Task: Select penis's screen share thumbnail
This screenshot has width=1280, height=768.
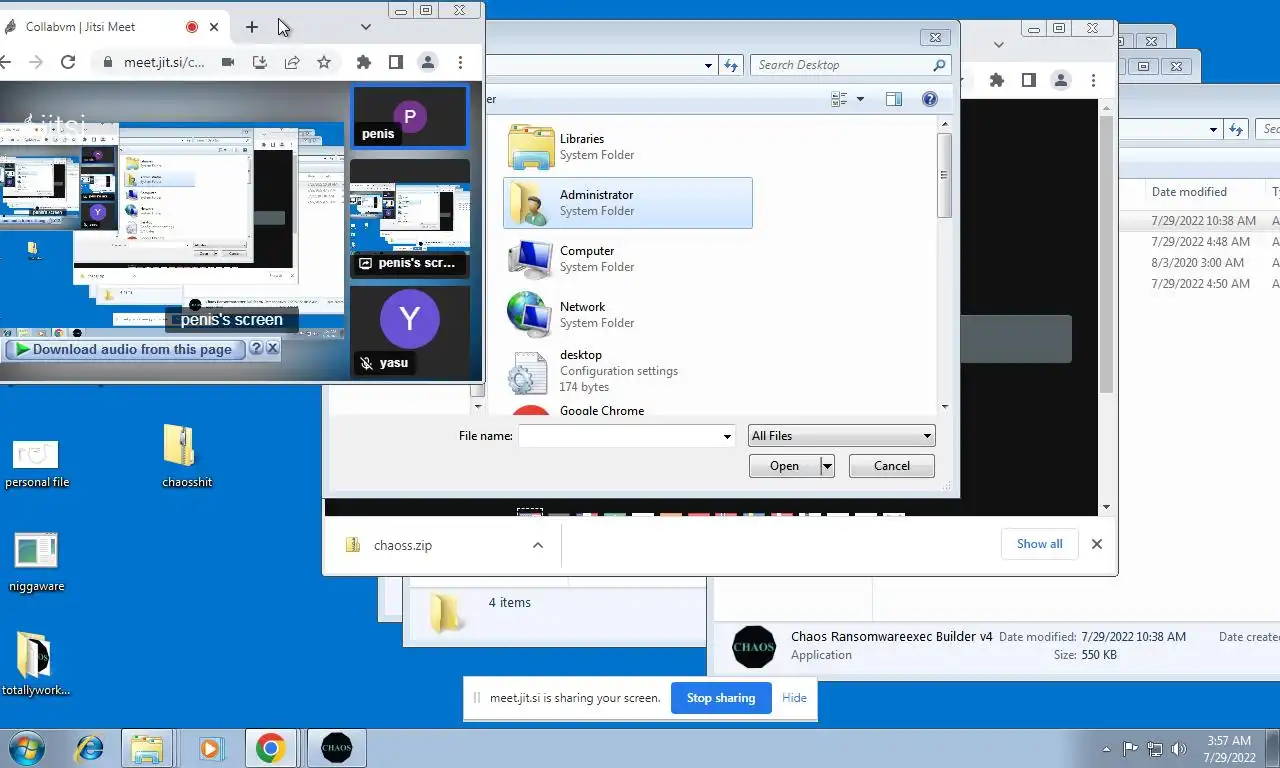Action: 410,219
